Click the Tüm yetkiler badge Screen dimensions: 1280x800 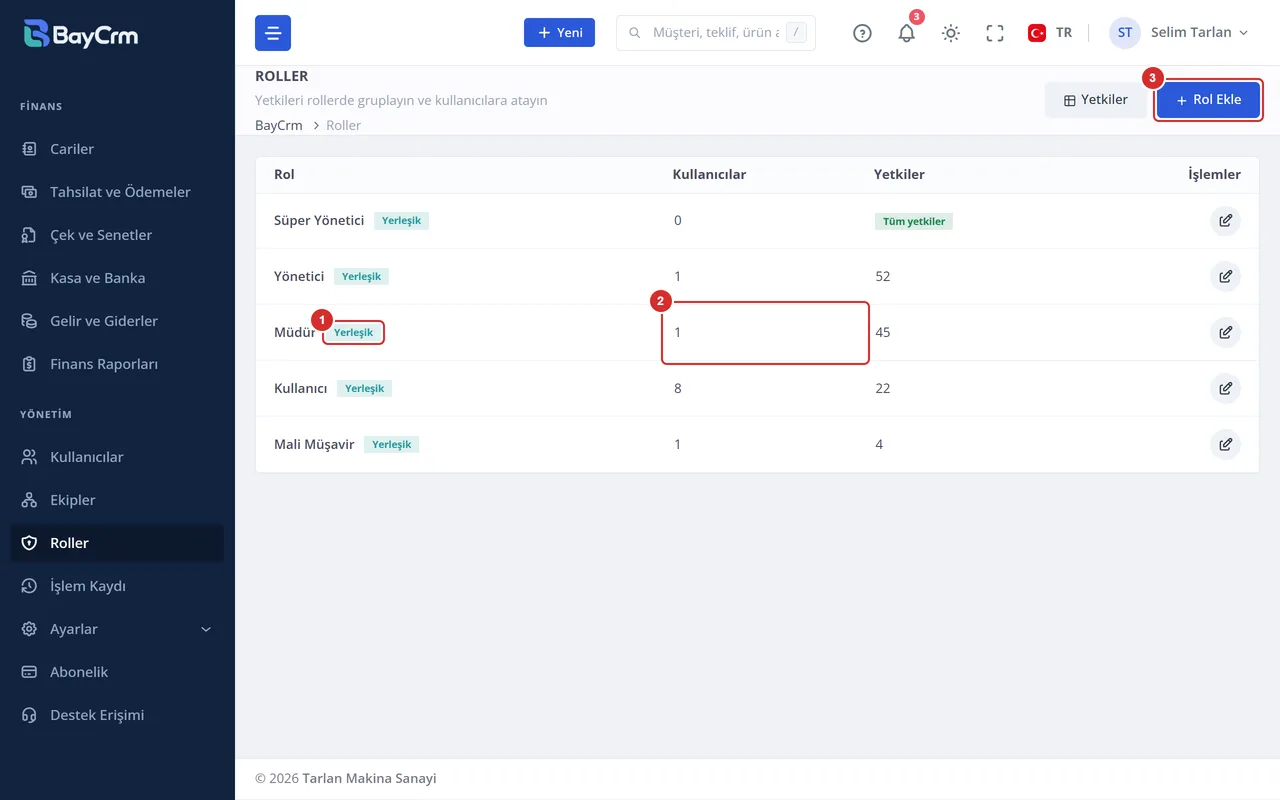click(x=914, y=221)
